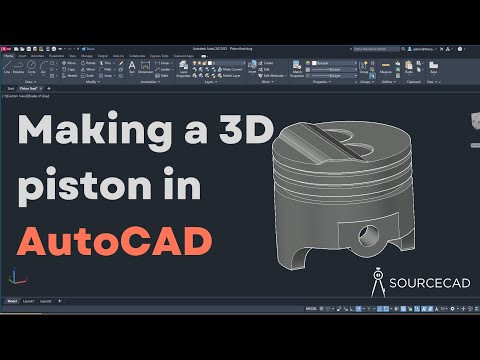
Task: Toggle grid display in status bar
Action: [321, 309]
